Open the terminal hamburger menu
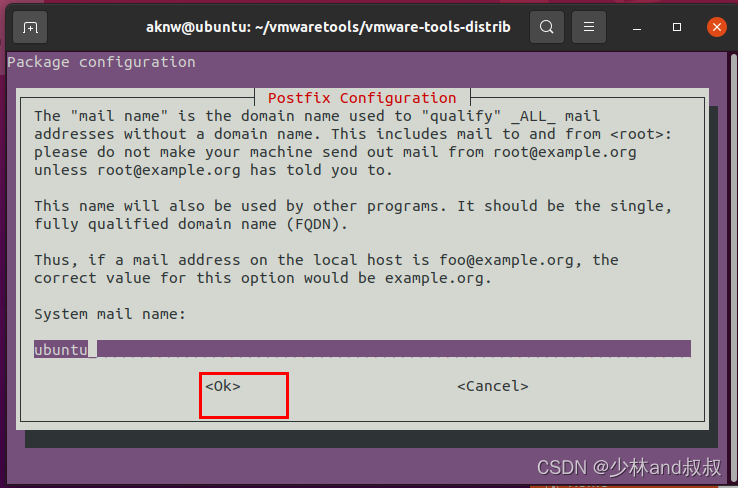 click(589, 27)
